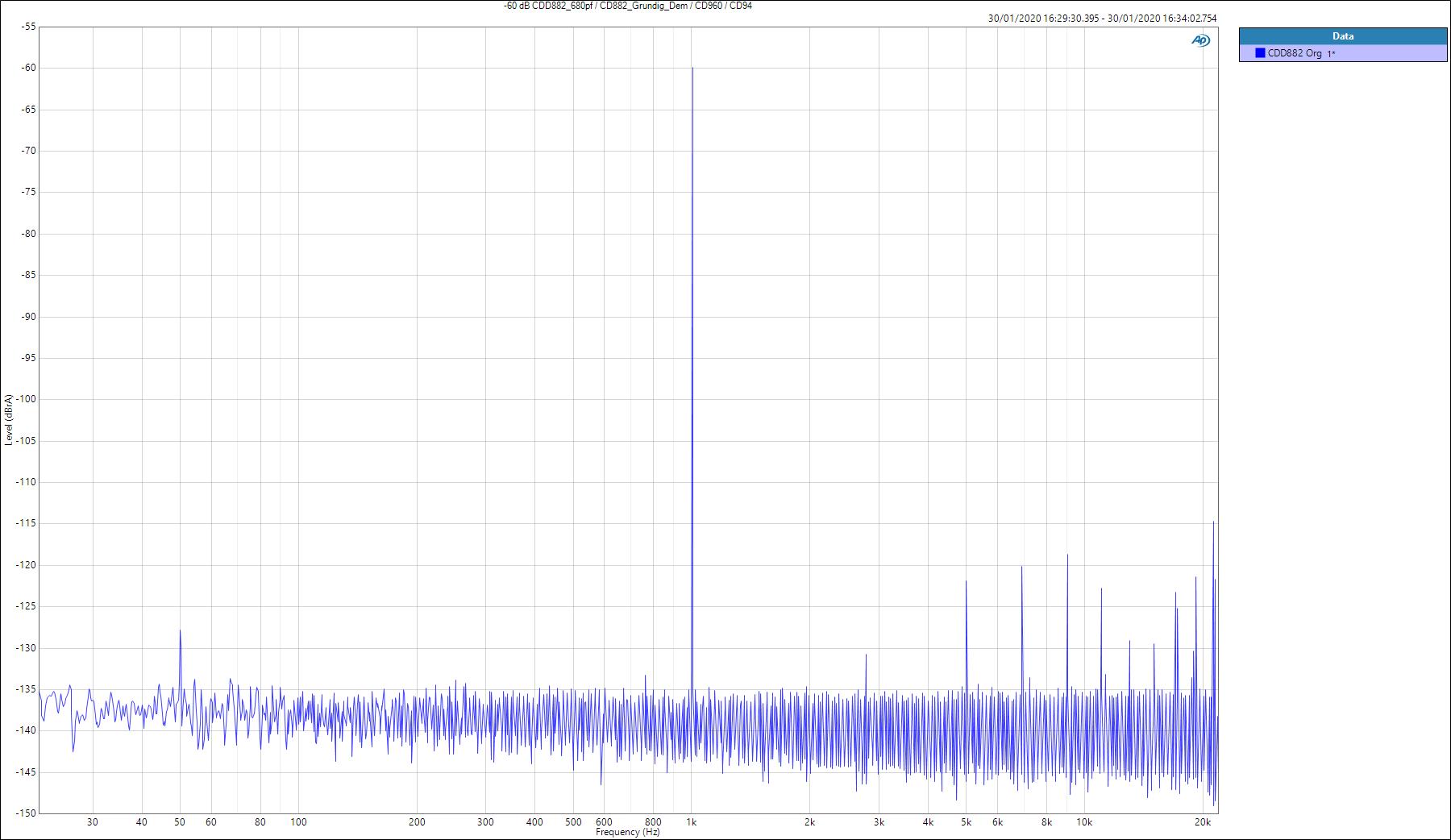
Task: Click the AP logo on the graph
Action: 1200,40
